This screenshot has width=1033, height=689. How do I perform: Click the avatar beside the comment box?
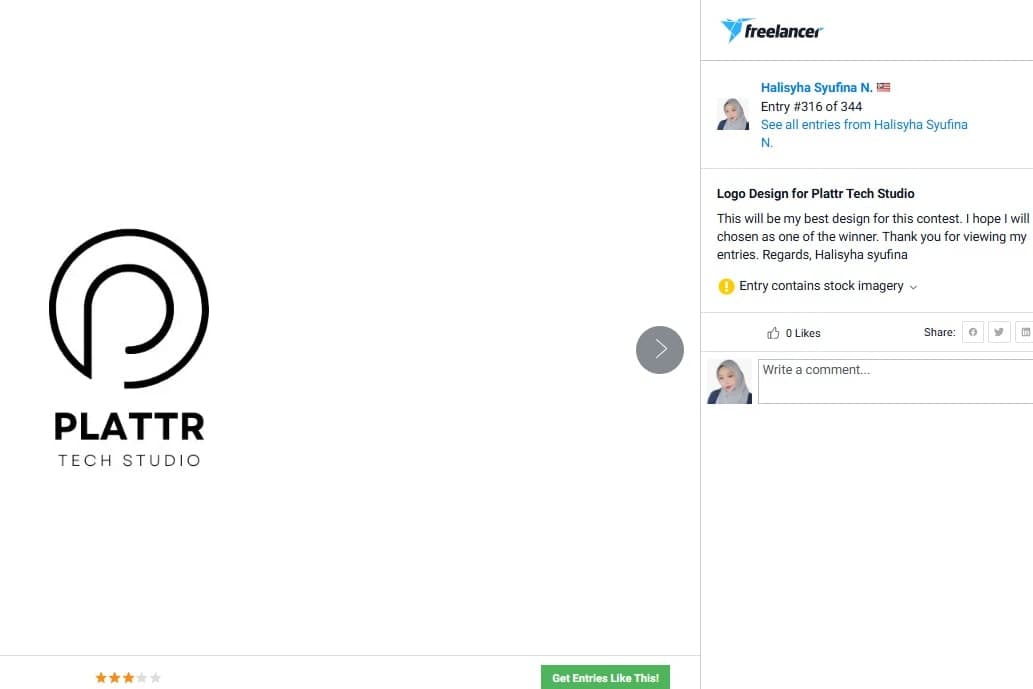729,381
